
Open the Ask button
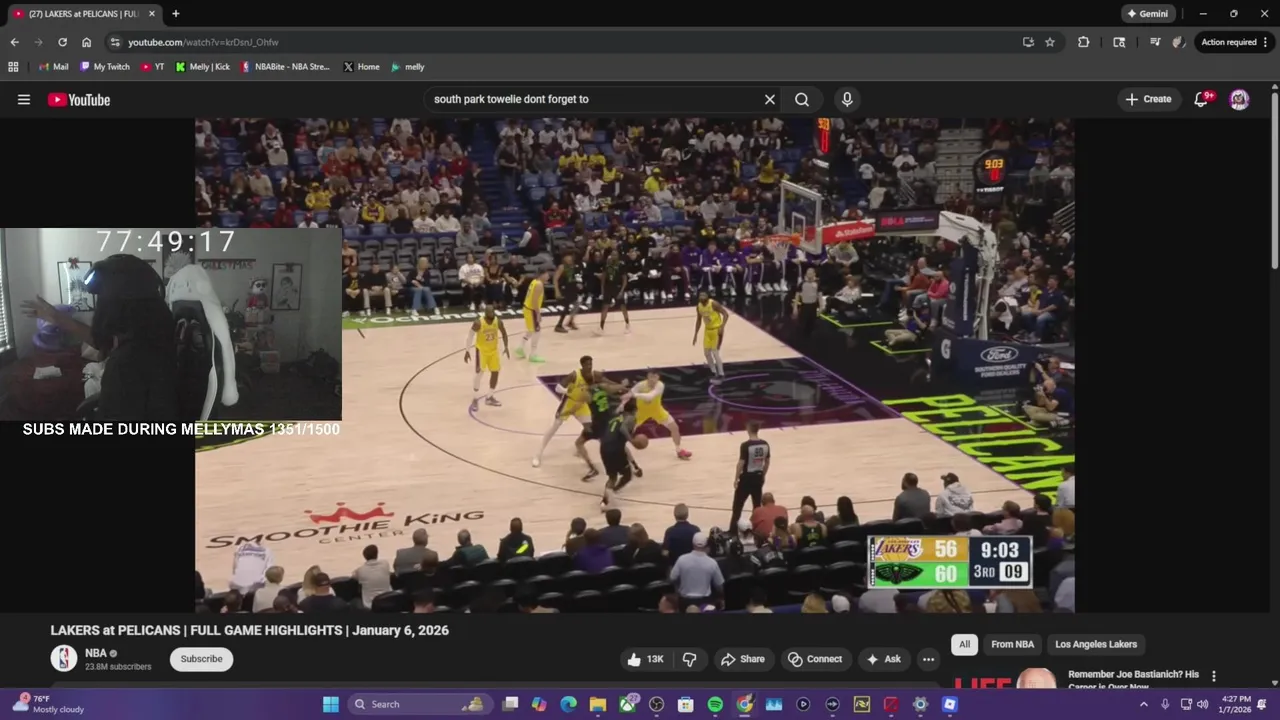click(x=884, y=659)
